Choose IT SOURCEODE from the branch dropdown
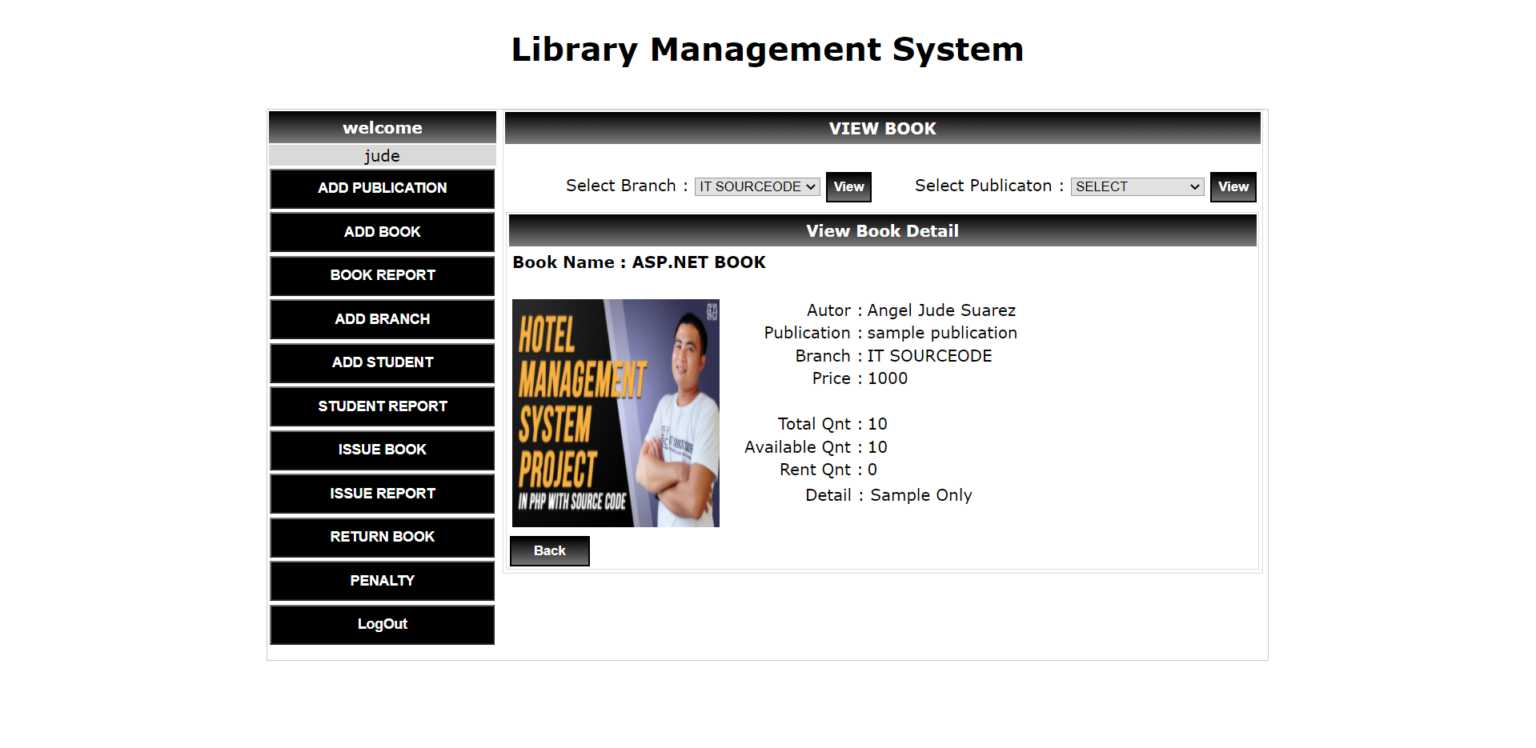The image size is (1536, 748). [x=750, y=186]
